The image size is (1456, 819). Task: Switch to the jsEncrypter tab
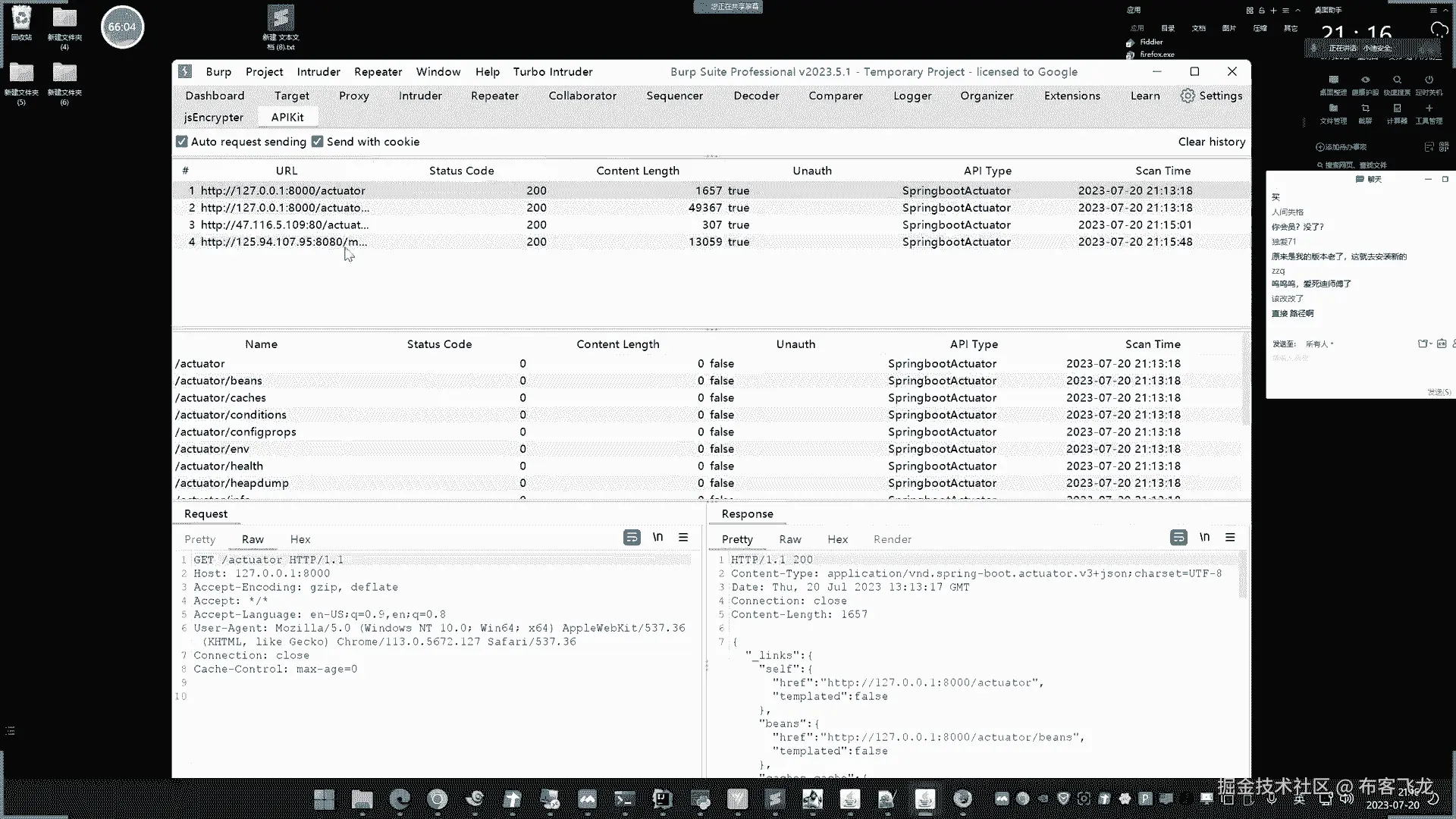tap(214, 118)
